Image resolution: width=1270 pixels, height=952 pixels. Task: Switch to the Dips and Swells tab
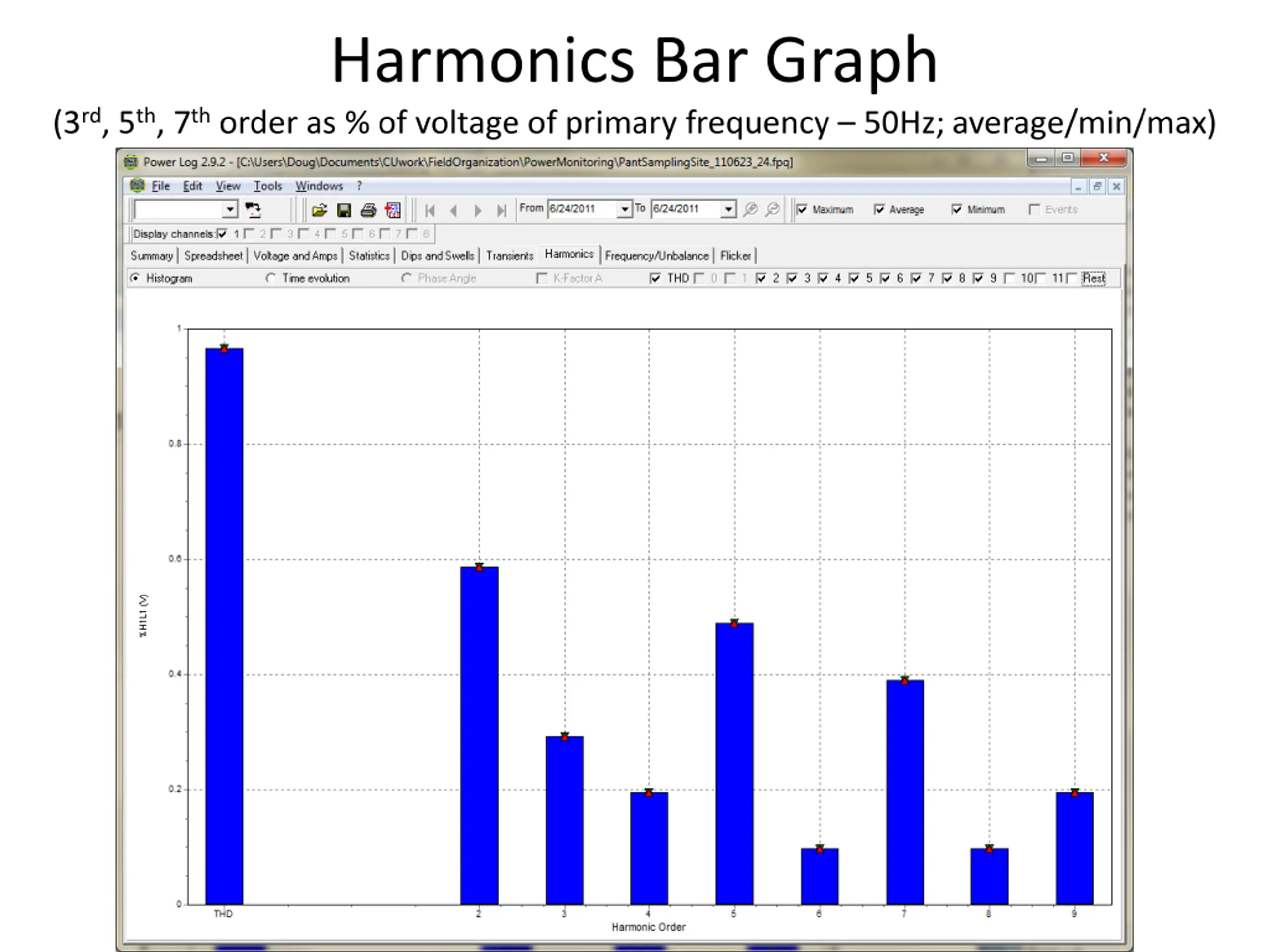click(438, 256)
